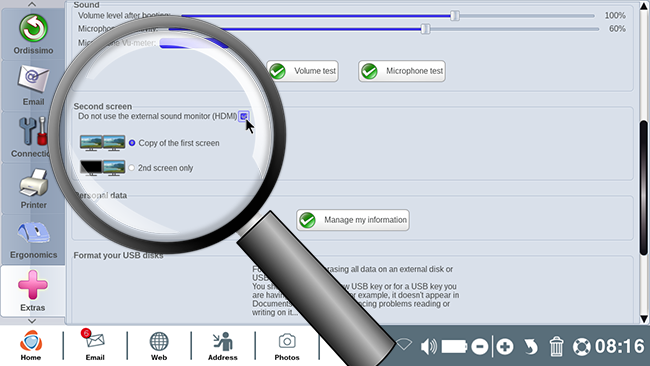Screen dimensions: 650x366
Task: Open Email settings in the sidebar
Action: coord(33,85)
